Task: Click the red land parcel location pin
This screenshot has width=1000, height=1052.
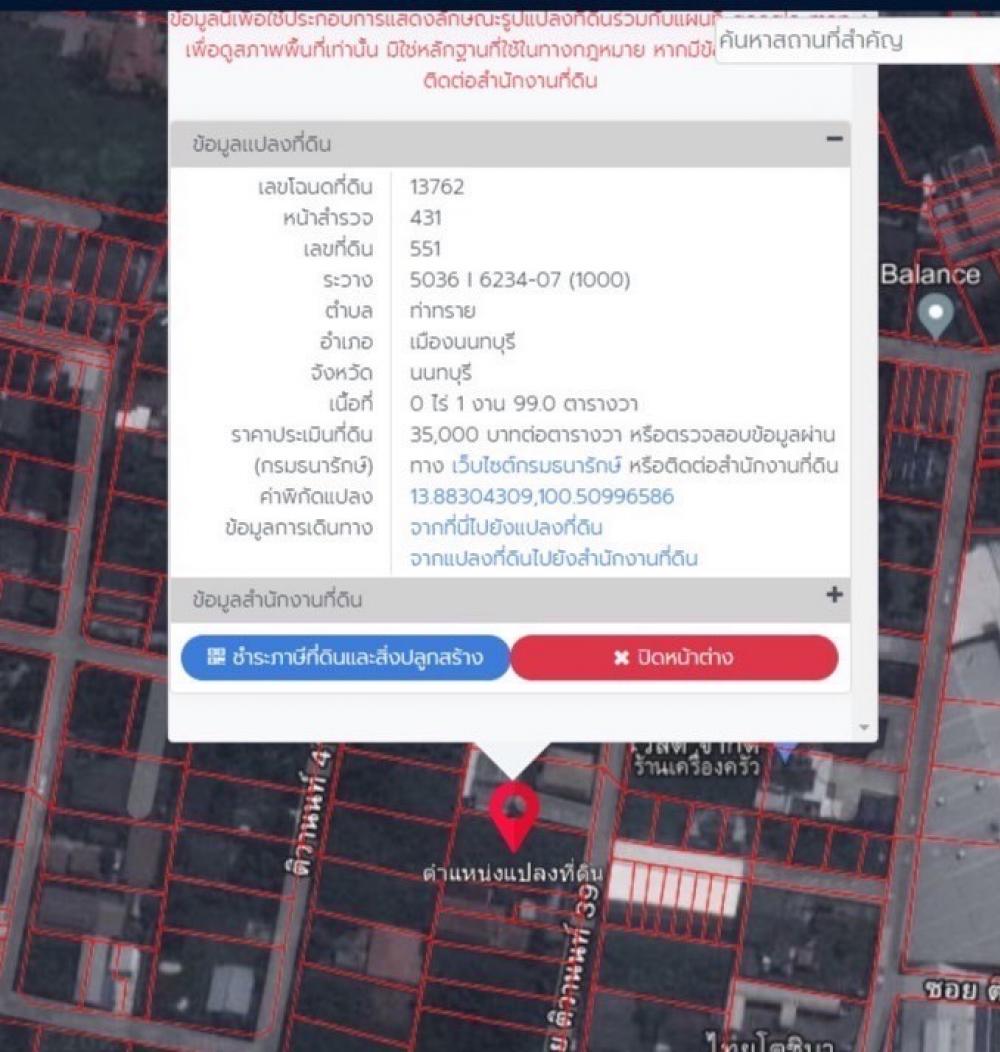Action: coord(515,810)
